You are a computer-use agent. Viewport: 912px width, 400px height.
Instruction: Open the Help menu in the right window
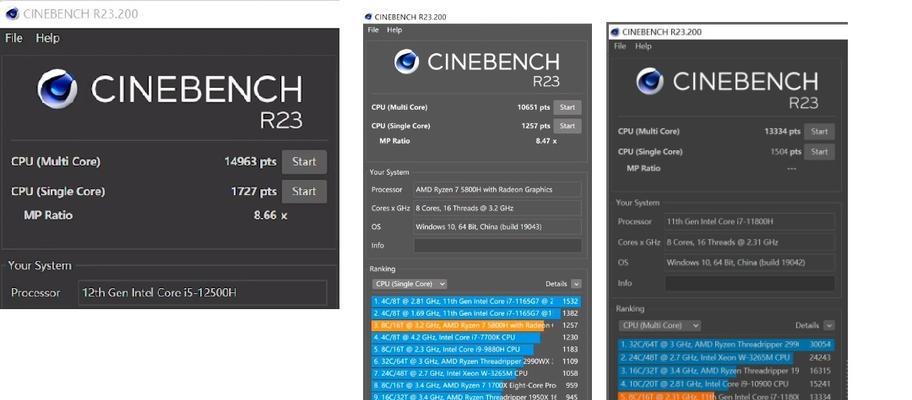pos(643,46)
